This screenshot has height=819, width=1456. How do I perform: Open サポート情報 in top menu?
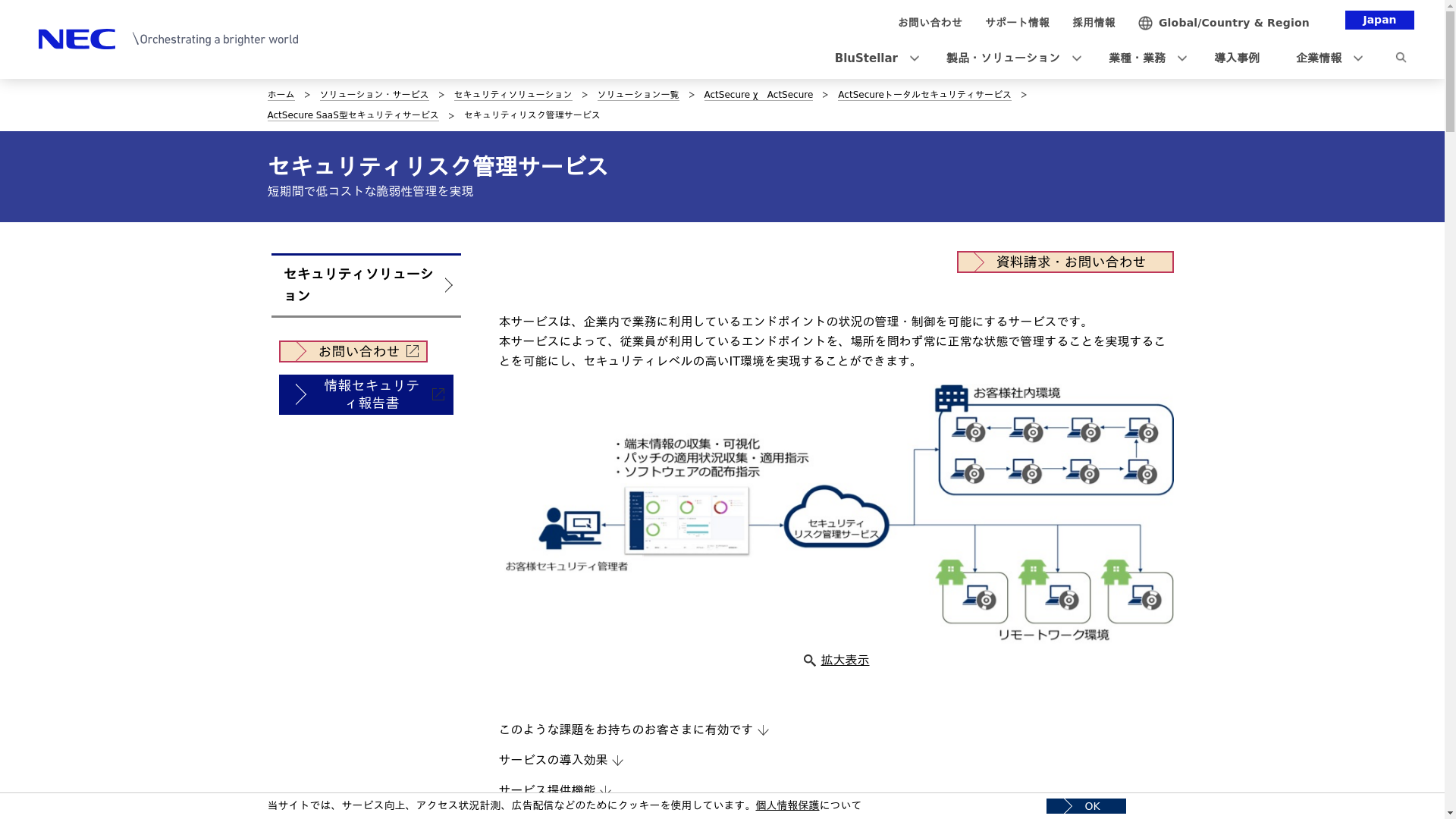1017,22
